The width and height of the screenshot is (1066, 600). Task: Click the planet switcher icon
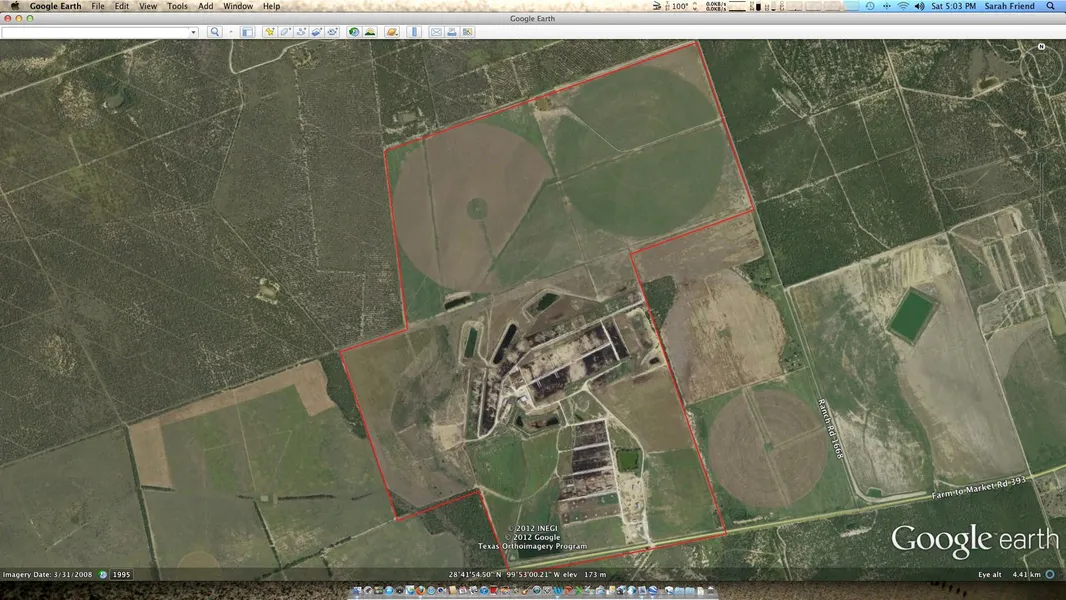pos(392,32)
